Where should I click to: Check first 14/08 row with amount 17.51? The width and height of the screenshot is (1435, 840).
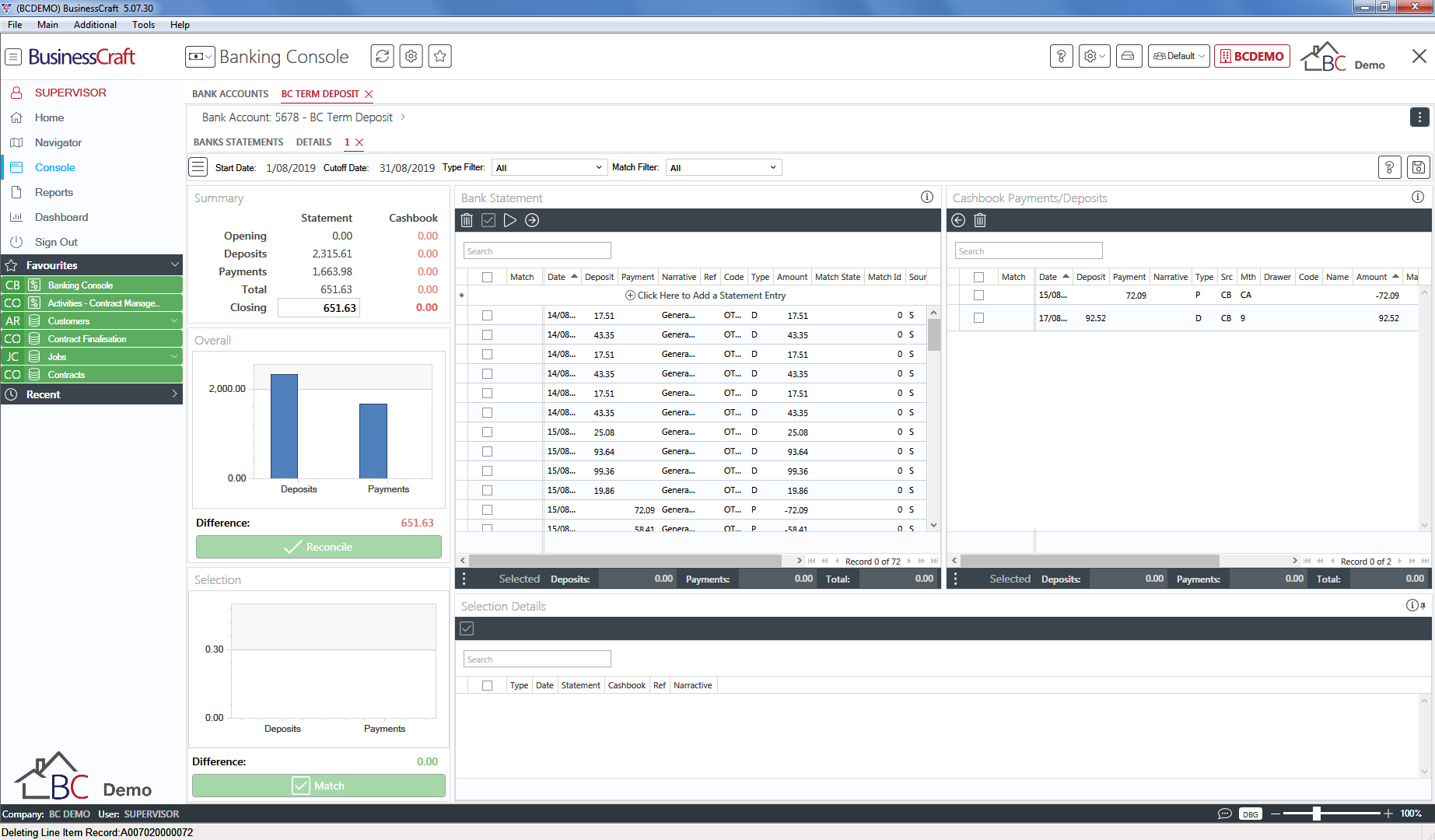[x=488, y=315]
